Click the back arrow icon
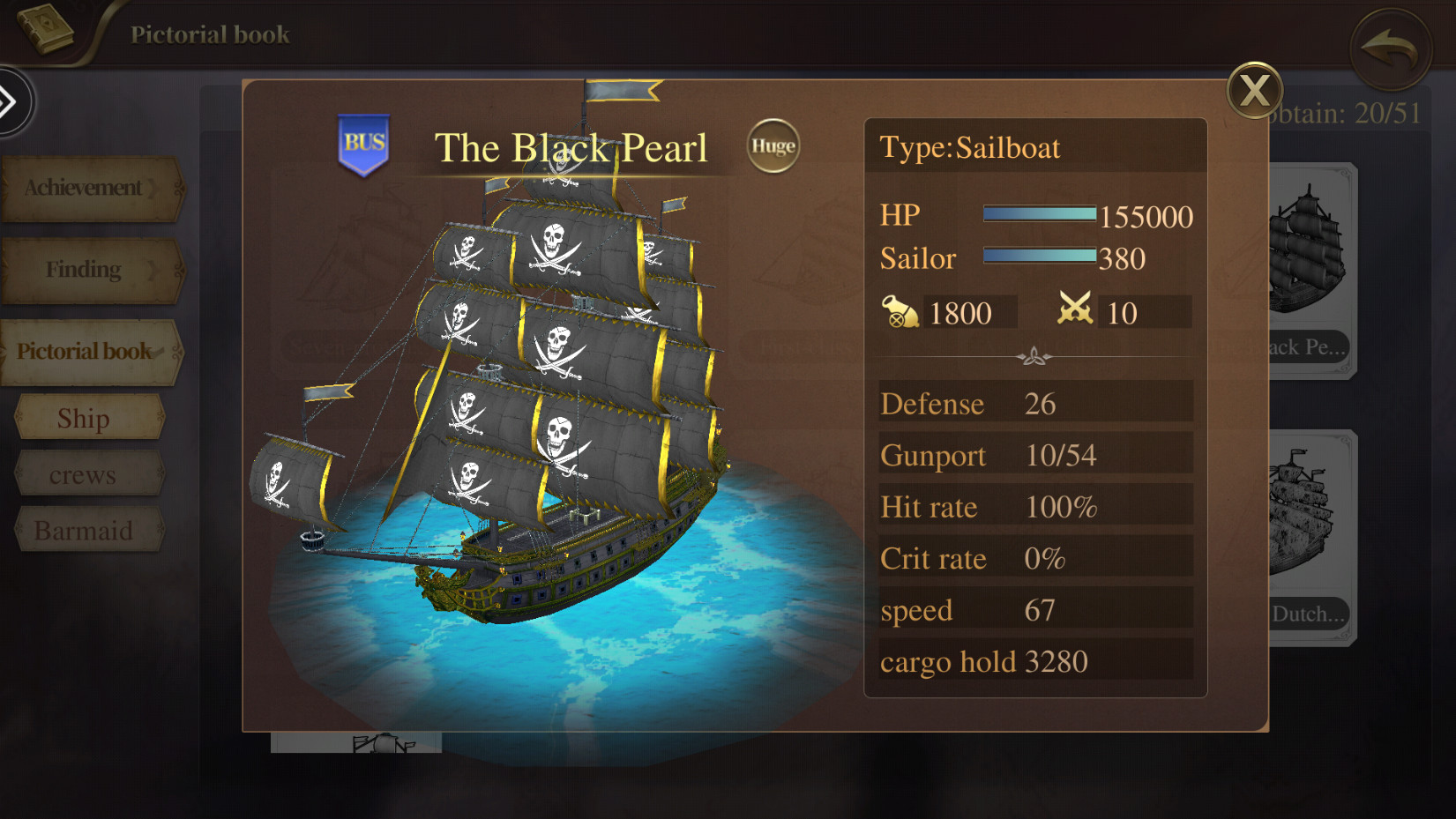Viewport: 1456px width, 819px height. (x=1390, y=48)
